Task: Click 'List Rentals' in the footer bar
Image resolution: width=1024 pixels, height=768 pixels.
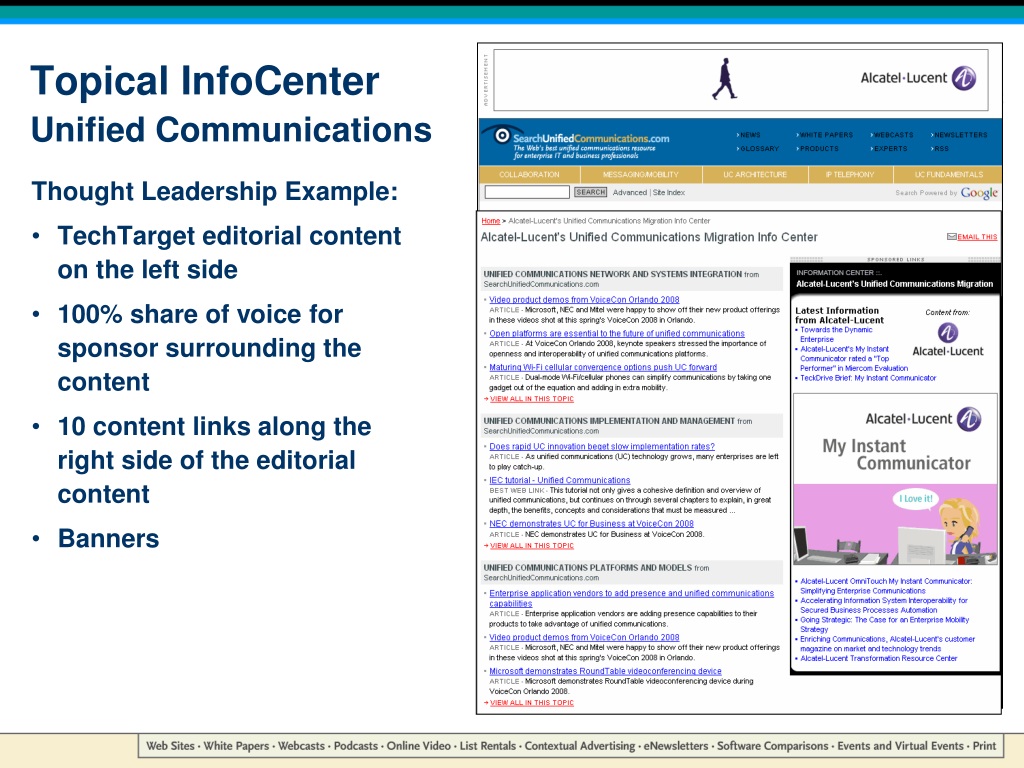Action: coord(488,746)
